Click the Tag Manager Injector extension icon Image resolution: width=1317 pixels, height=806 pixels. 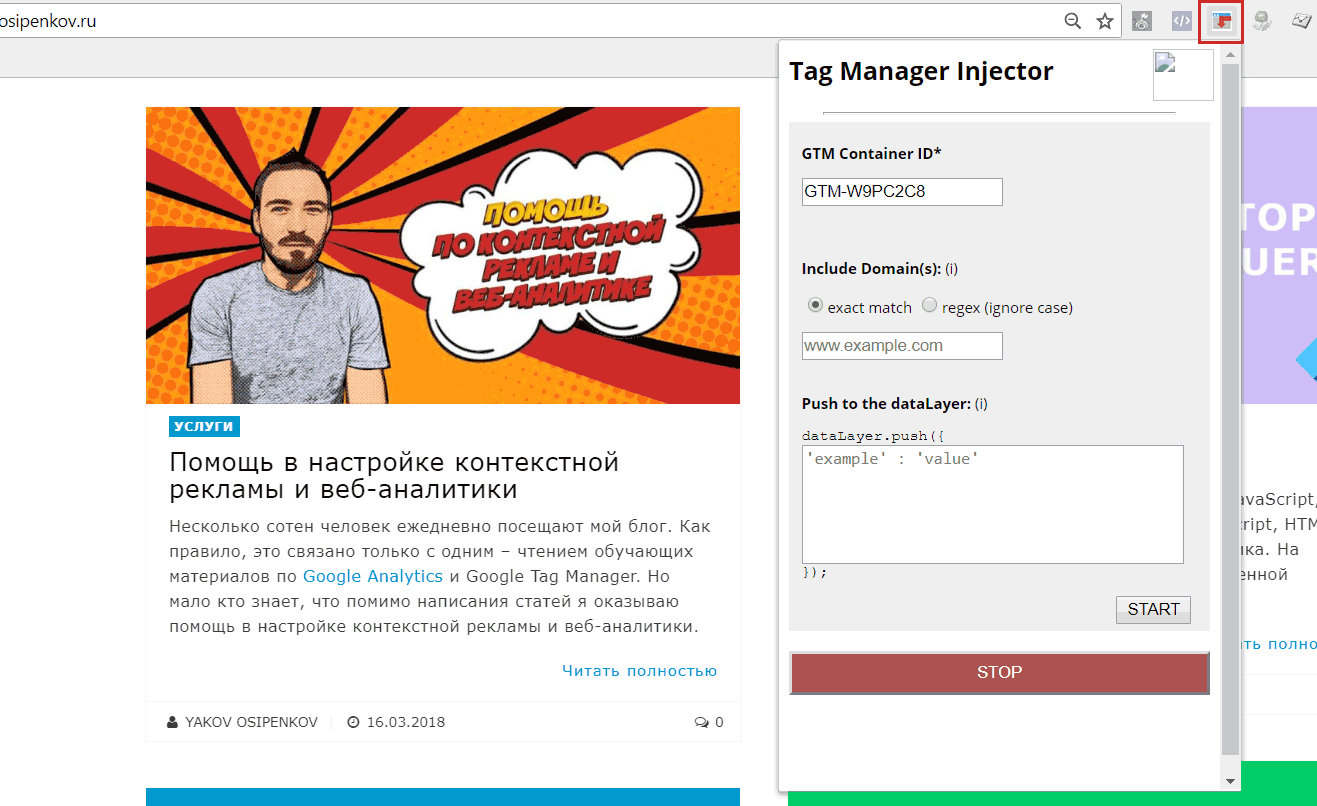point(1221,21)
